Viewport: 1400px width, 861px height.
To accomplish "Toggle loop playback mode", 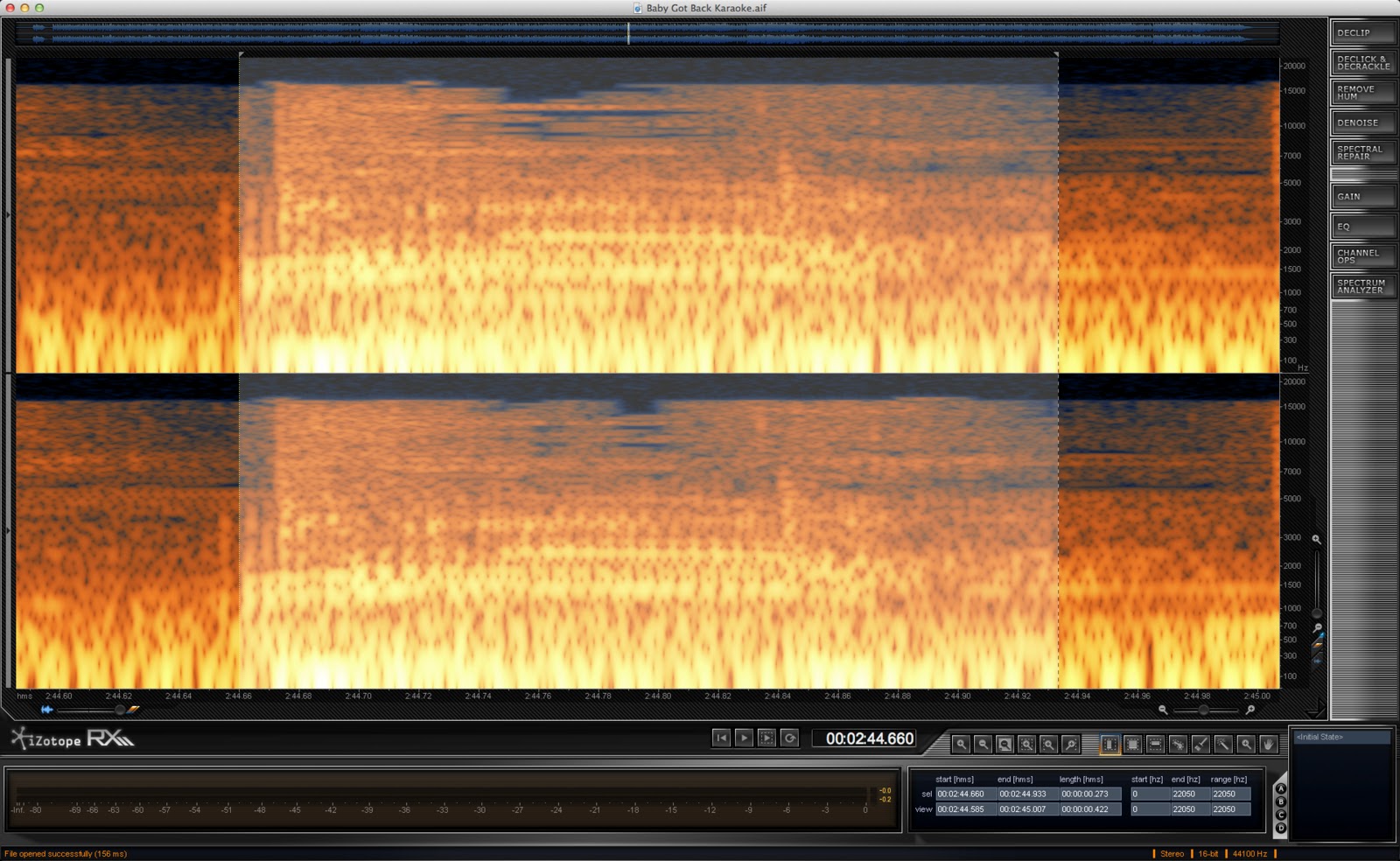I will 789,738.
